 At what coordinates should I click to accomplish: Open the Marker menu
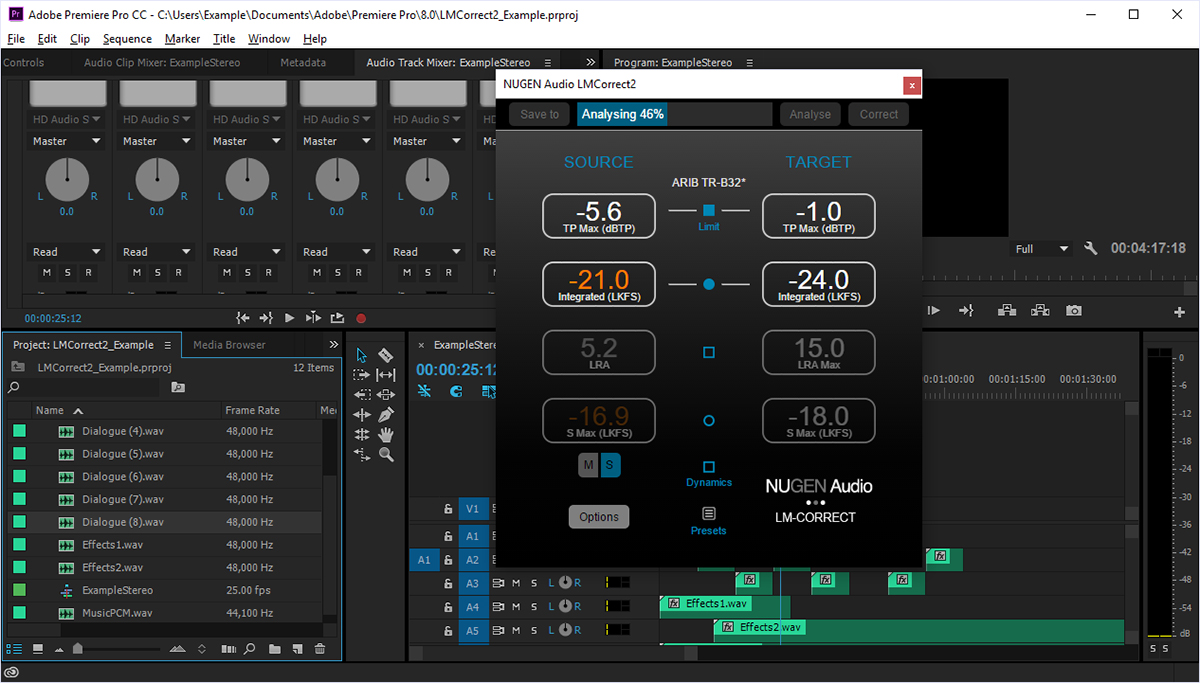click(182, 39)
